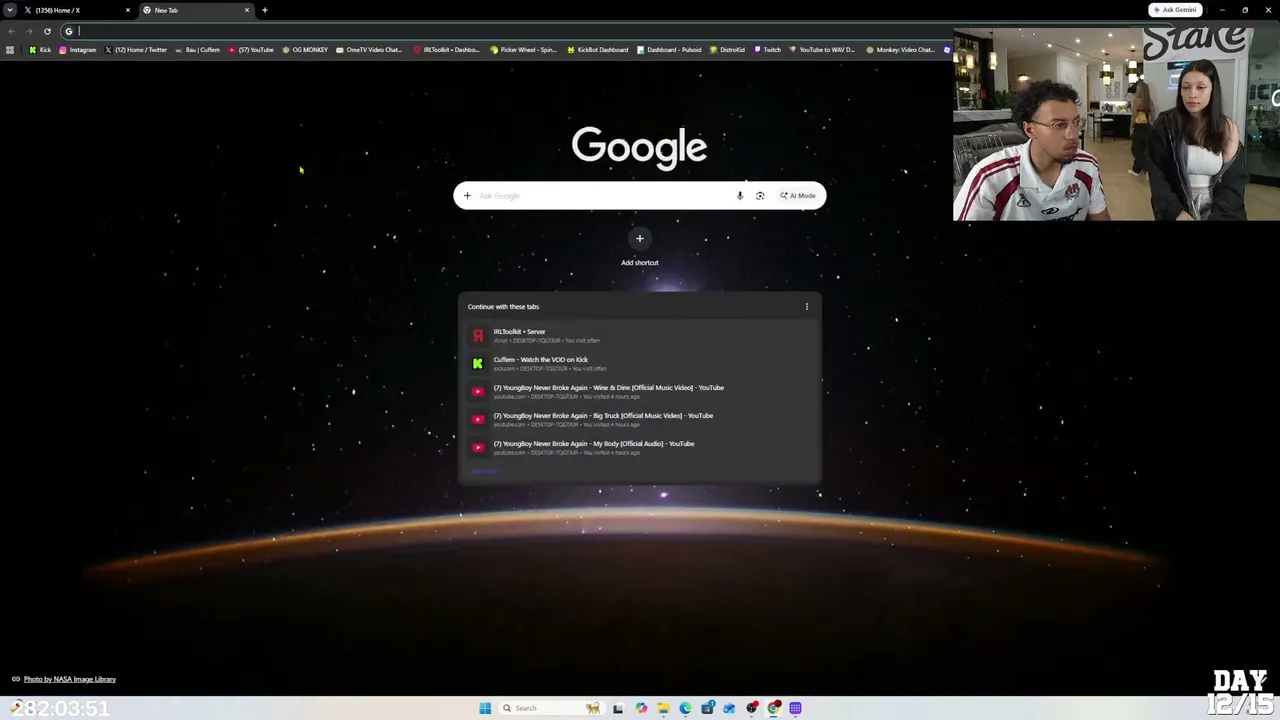This screenshot has height=720, width=1280.
Task: Click the IRLToolkit red icon in suggestions
Action: click(478, 336)
